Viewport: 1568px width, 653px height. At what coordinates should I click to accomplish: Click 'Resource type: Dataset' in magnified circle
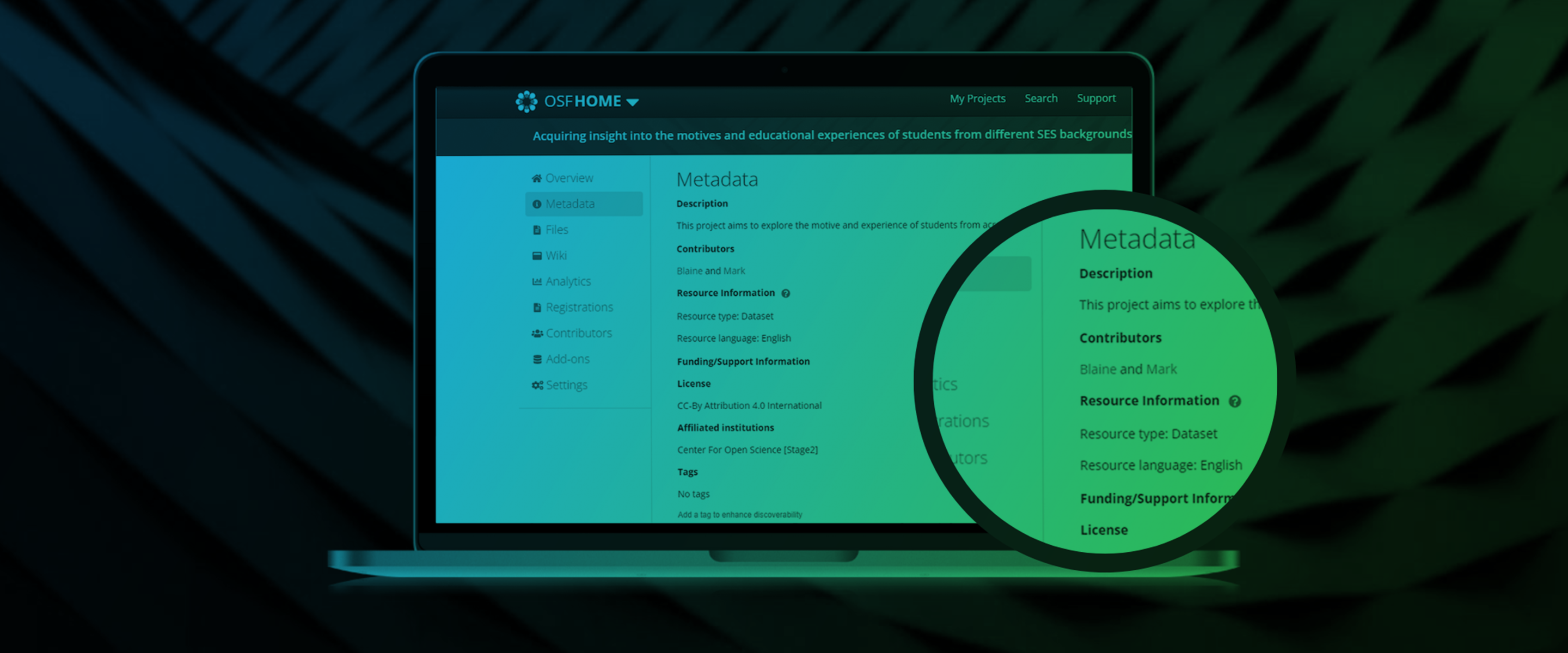click(x=1149, y=434)
